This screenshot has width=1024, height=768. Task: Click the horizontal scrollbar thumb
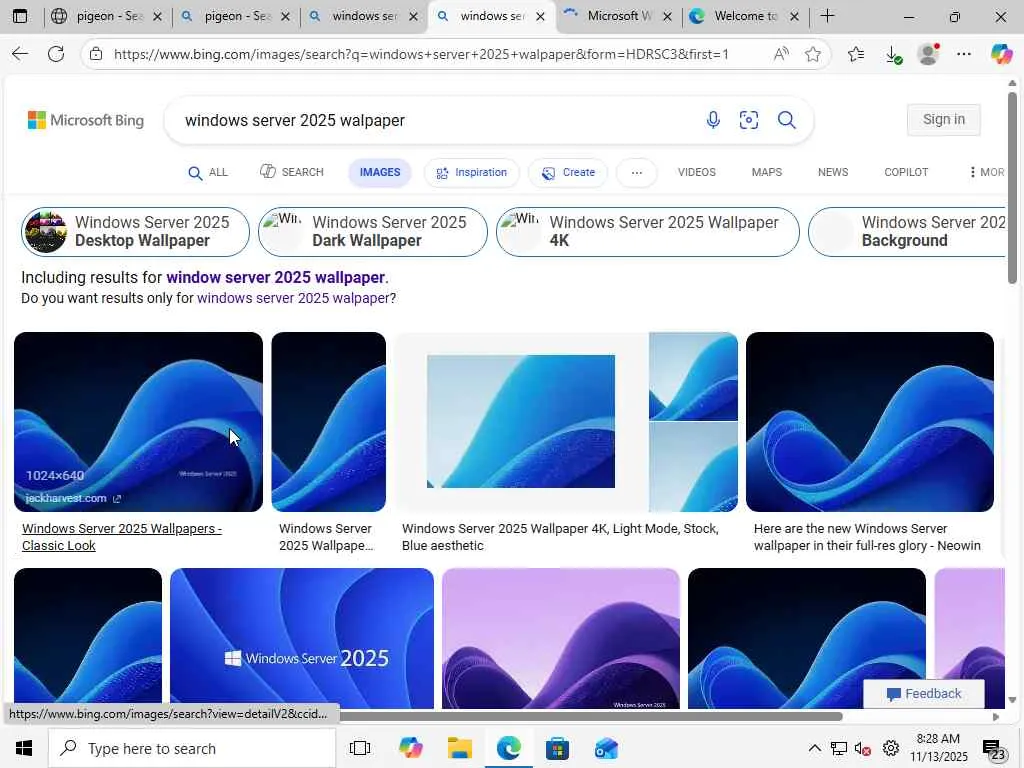(x=591, y=716)
